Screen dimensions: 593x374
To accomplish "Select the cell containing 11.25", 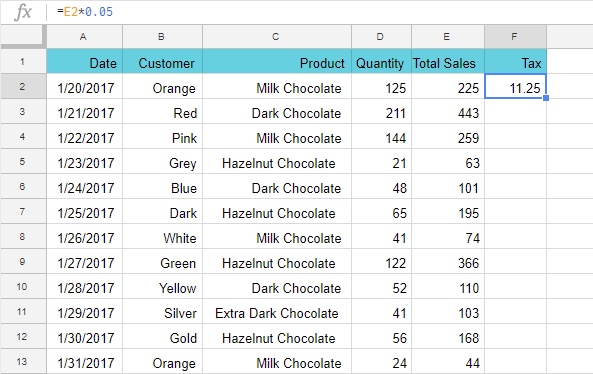I will (x=515, y=87).
